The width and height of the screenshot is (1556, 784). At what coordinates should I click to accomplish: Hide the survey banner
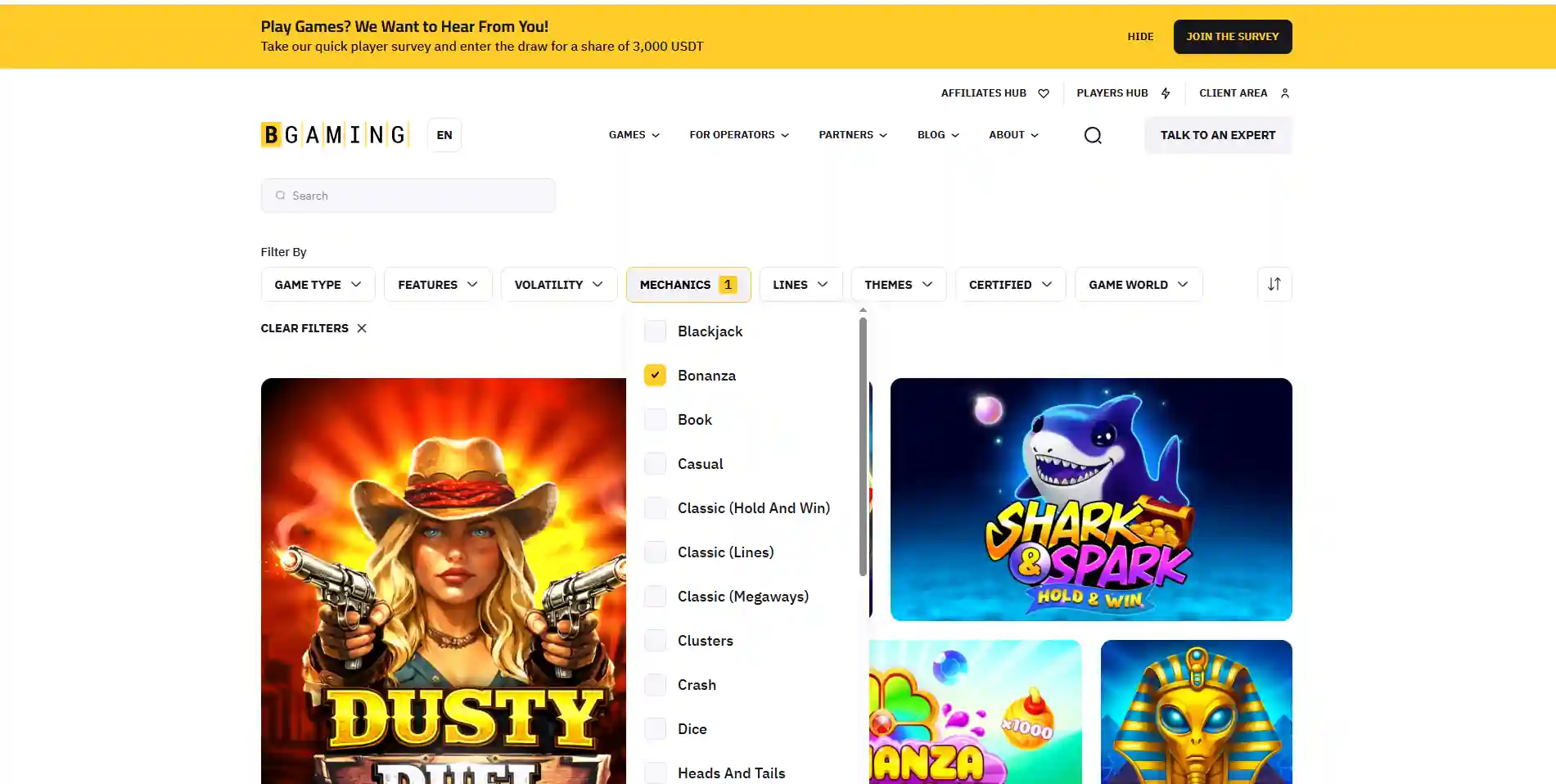tap(1140, 37)
